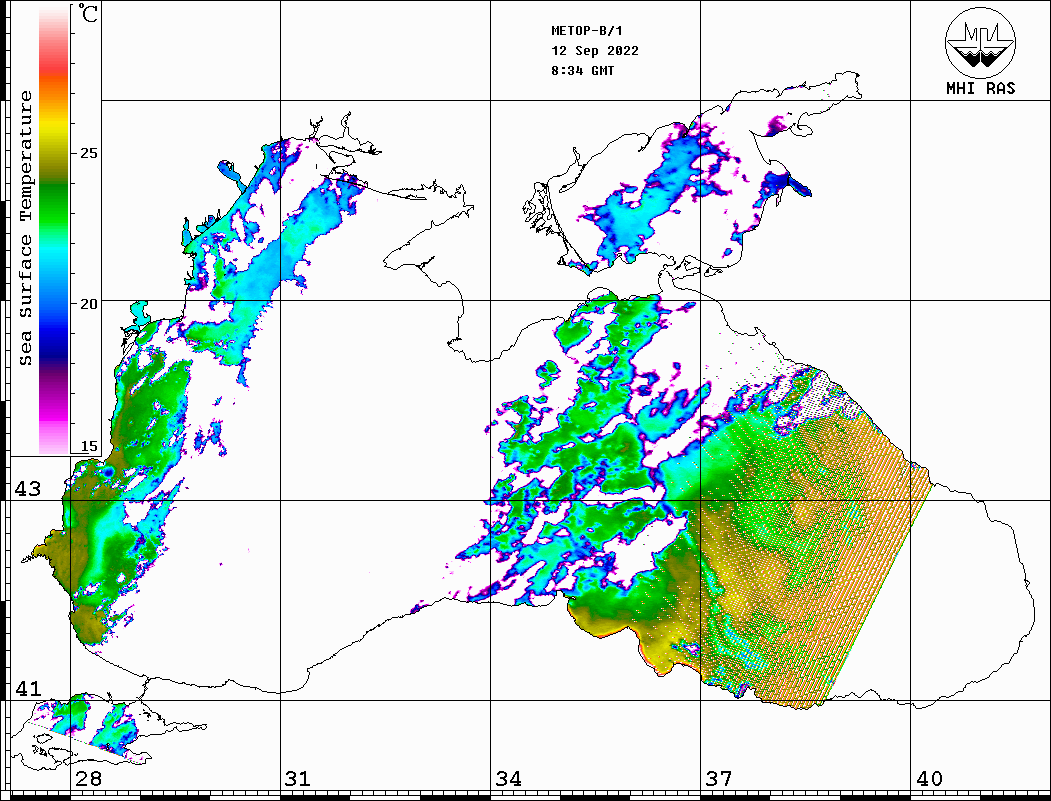Click longitude label 28
The height and width of the screenshot is (801, 1051).
point(88,779)
